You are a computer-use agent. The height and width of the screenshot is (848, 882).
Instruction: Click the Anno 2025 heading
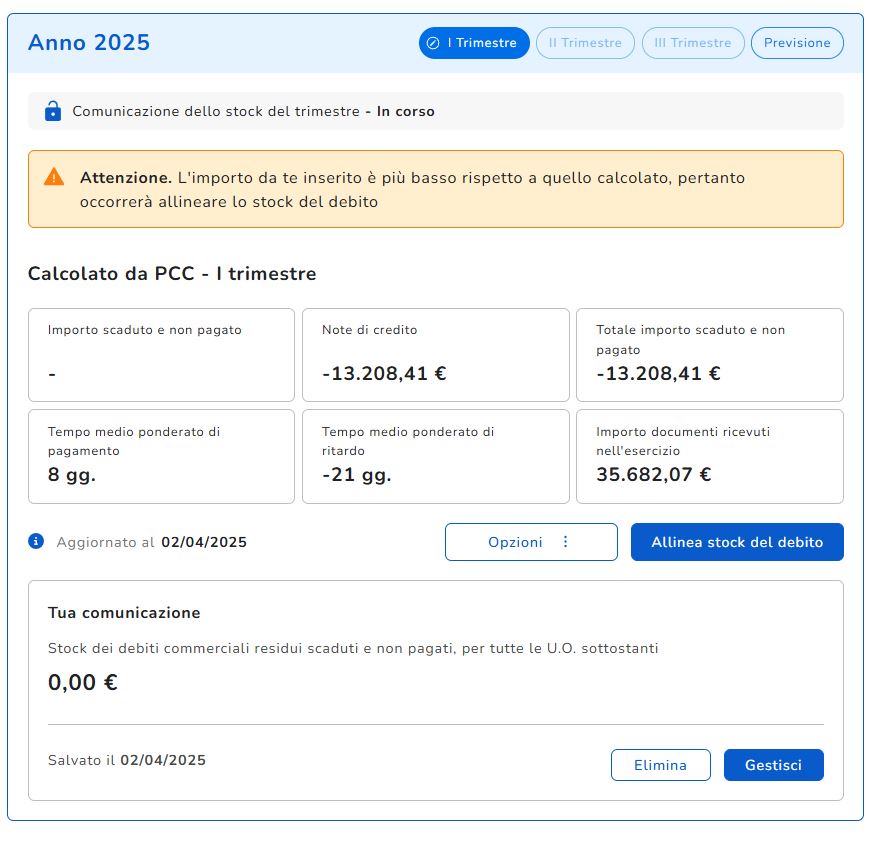[89, 42]
